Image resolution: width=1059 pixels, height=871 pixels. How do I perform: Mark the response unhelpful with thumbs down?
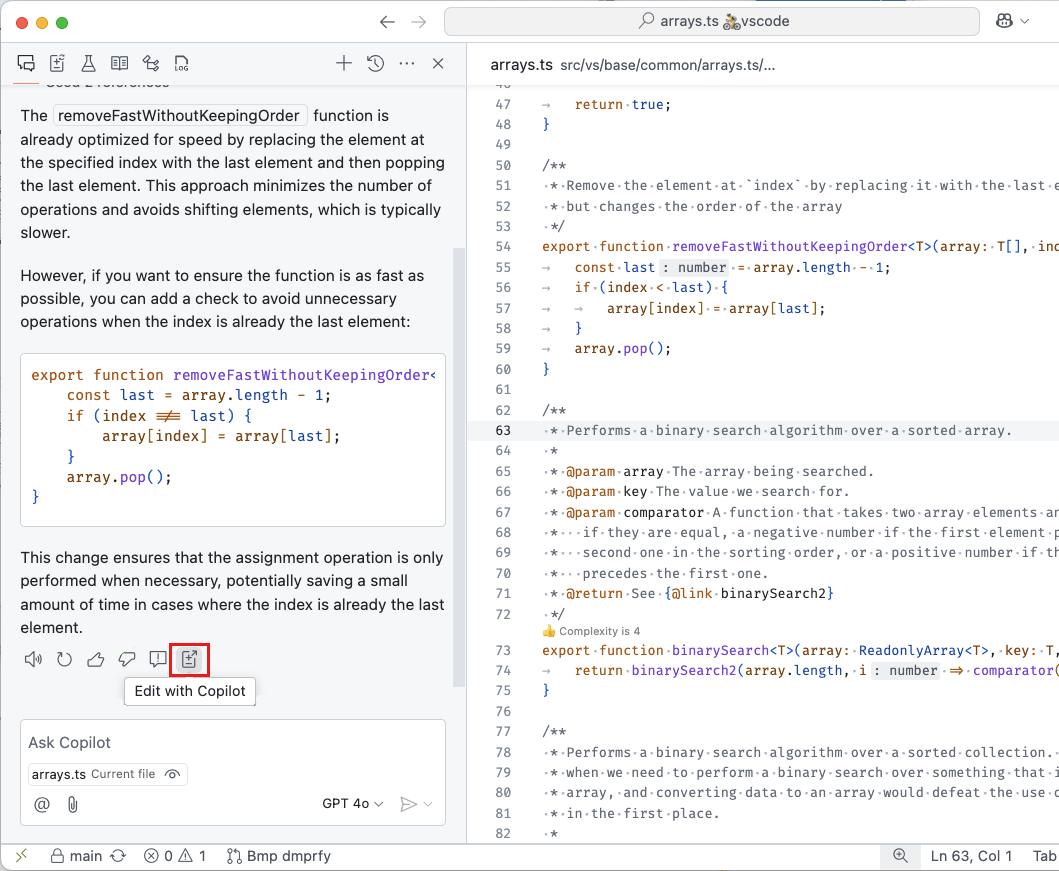click(127, 659)
